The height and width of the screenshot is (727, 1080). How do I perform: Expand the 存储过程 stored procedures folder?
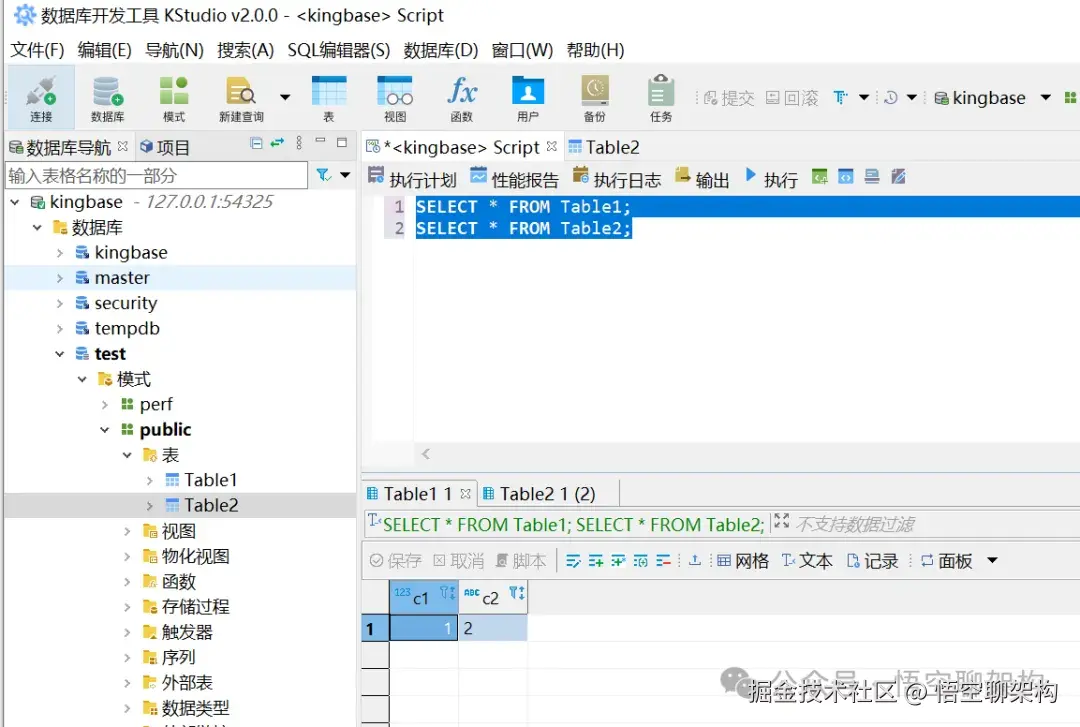[x=127, y=607]
